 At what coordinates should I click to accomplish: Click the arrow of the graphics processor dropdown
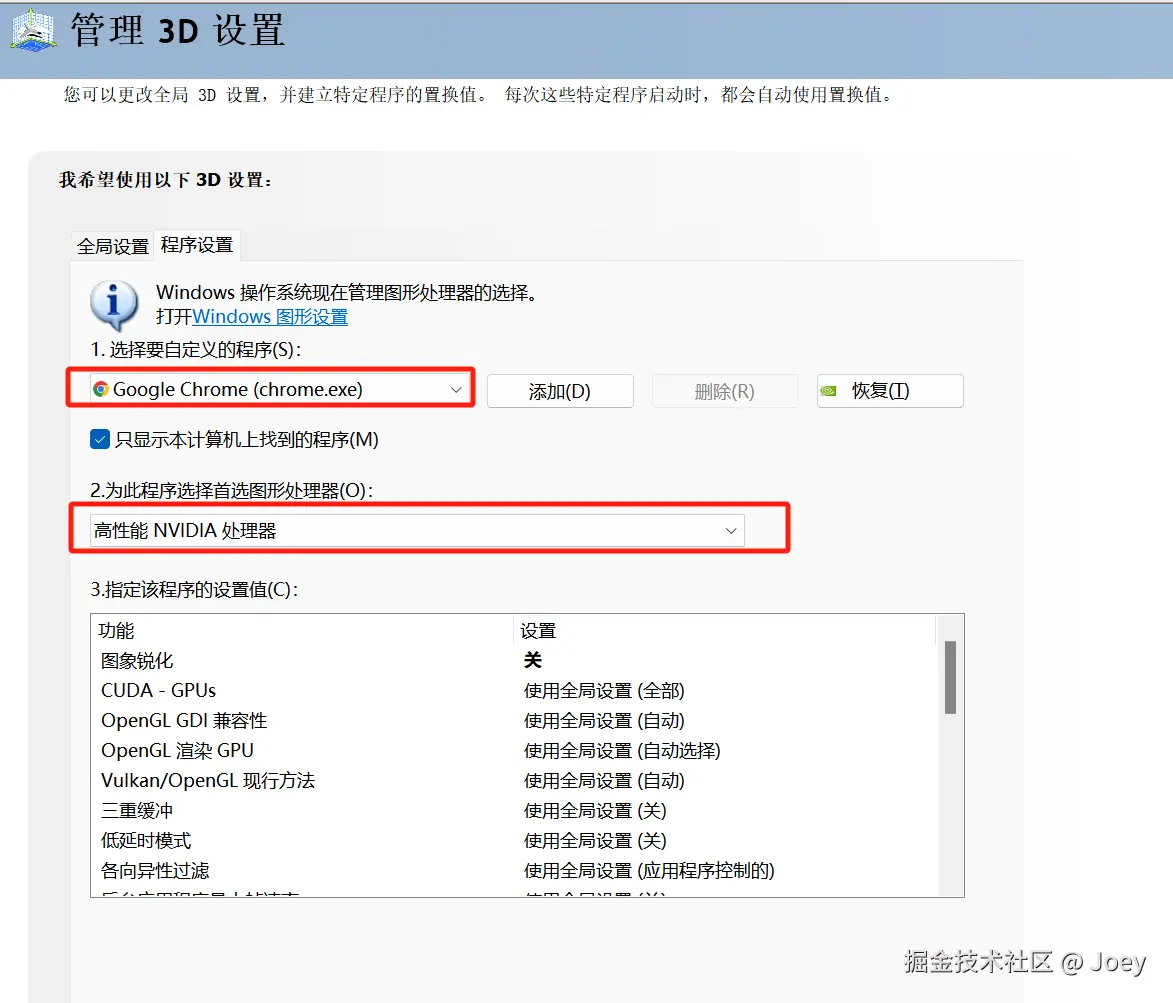(731, 530)
